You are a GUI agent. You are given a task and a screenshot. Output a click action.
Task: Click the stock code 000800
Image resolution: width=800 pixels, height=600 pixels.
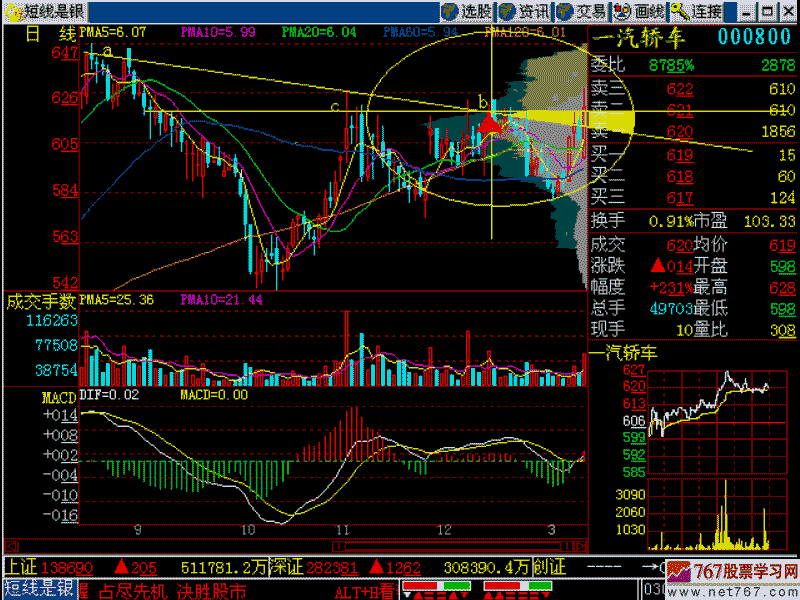754,37
